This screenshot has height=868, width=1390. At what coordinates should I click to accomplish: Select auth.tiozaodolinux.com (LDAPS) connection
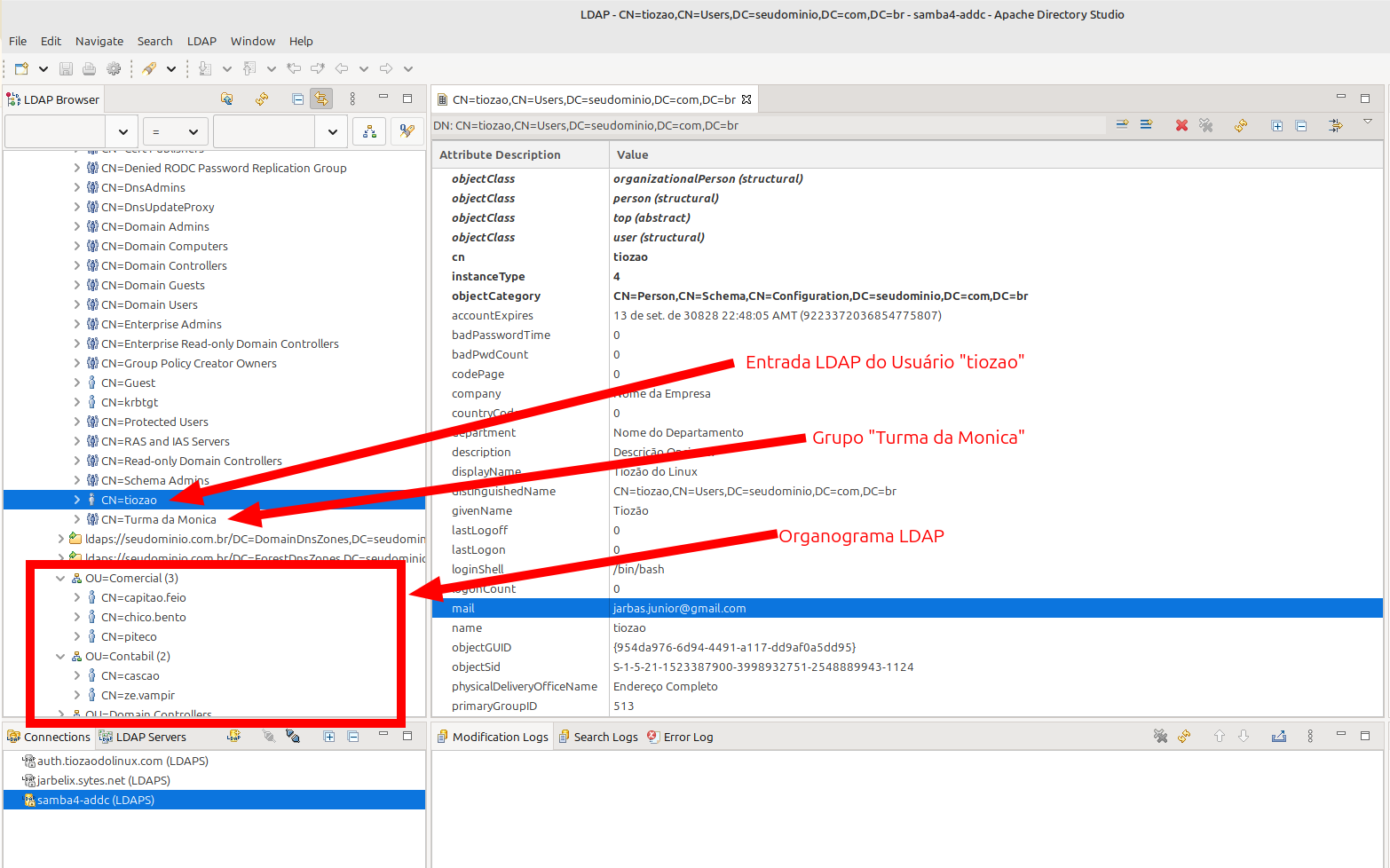tap(122, 761)
